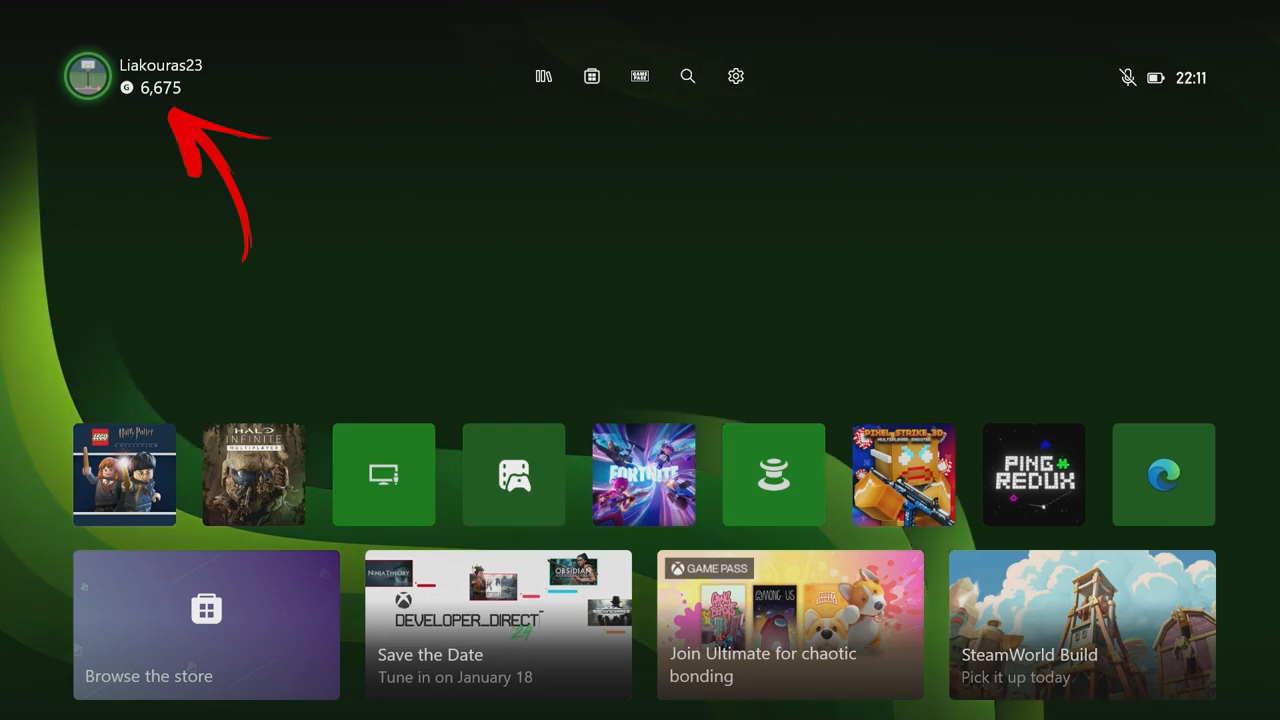Click the controller battery indicator
The height and width of the screenshot is (720, 1280).
1156,78
